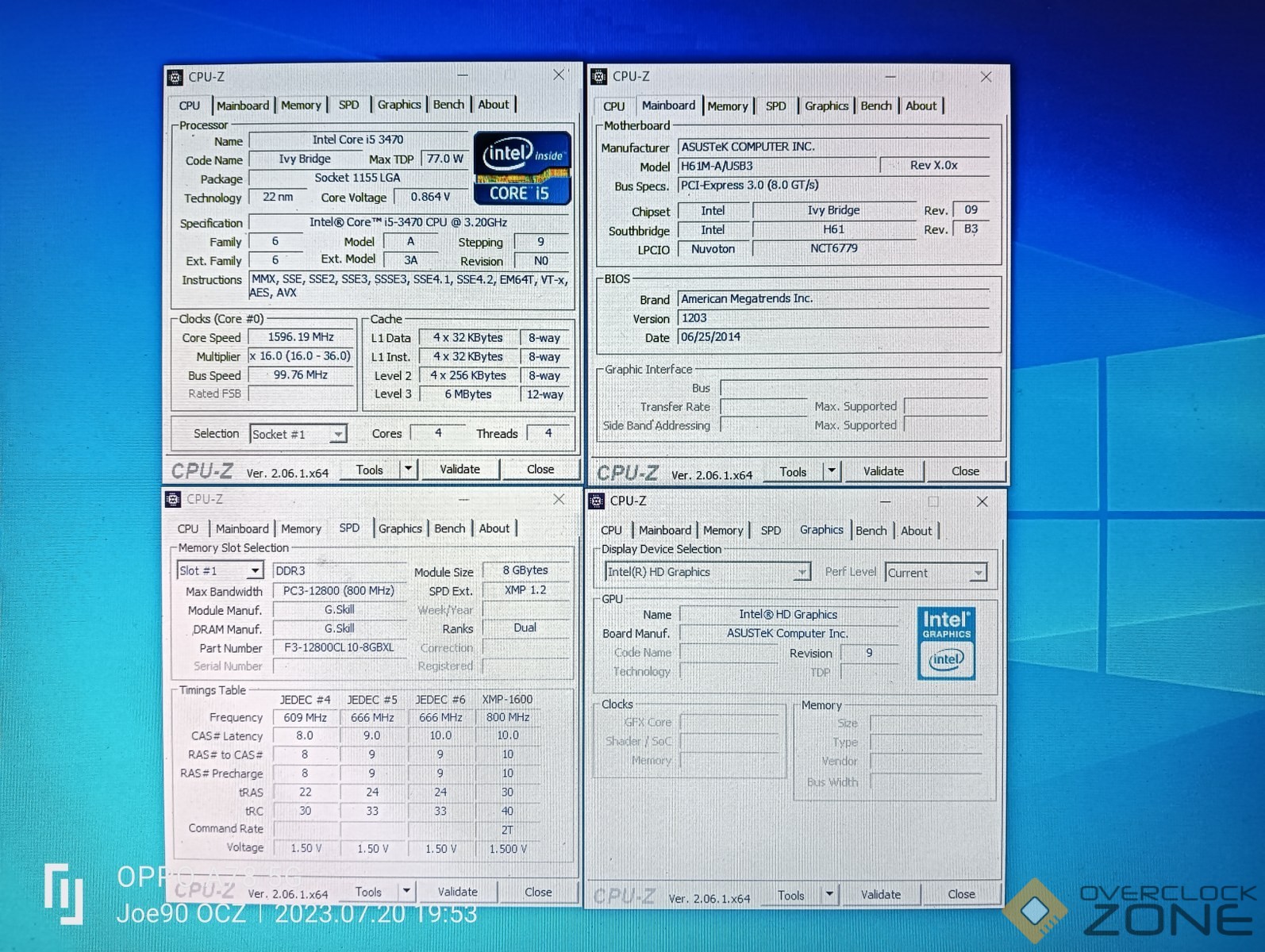Click the BIOS Version value 1203

click(833, 318)
